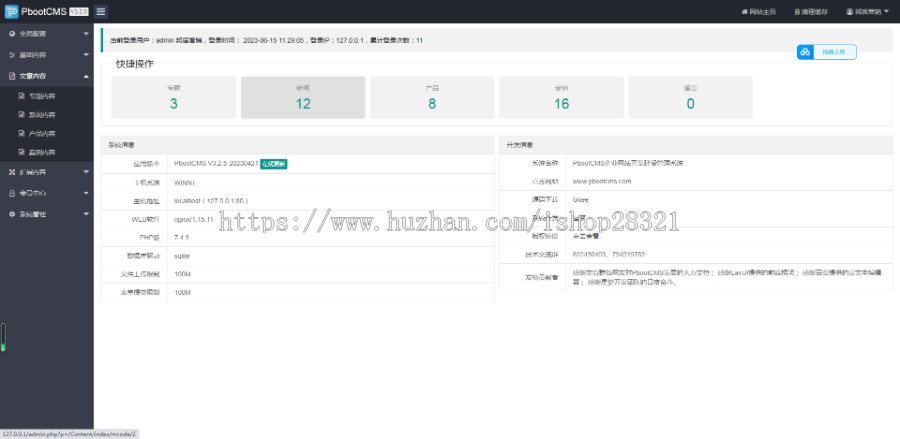This screenshot has width=900, height=439.
Task: Click the lock icon beside 会员中心
Action: pos(12,193)
